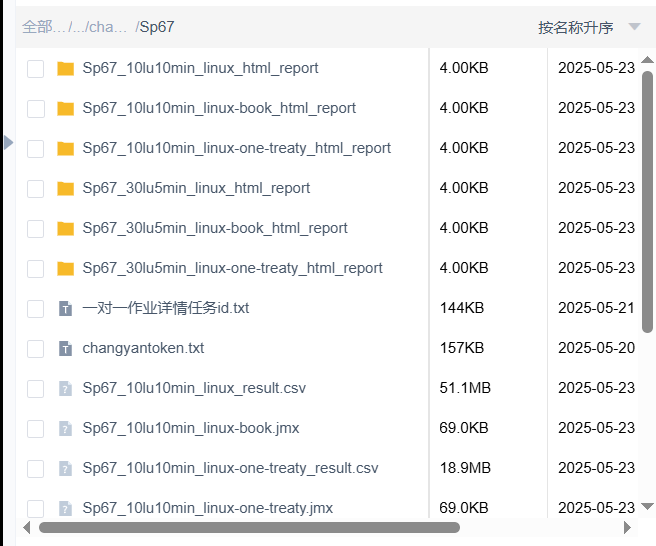This screenshot has width=656, height=546.
Task: Click text file icon of 一对一作业详情任务id.txt
Action: click(x=66, y=309)
